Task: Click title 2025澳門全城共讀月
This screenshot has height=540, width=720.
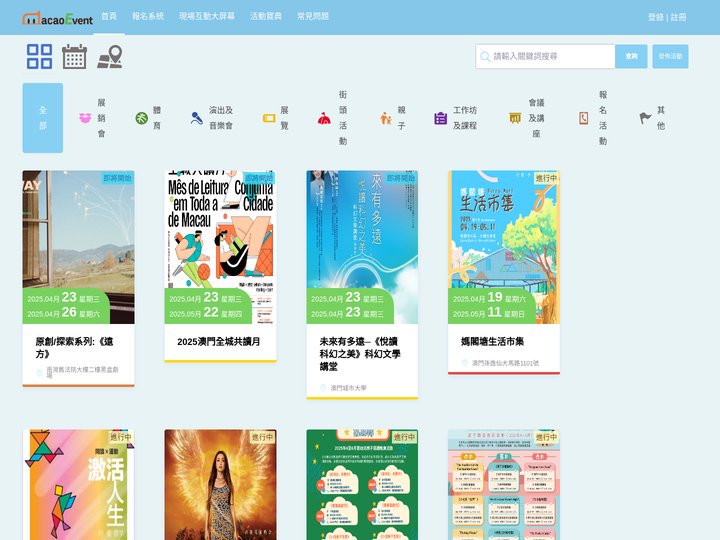Action: coord(219,342)
